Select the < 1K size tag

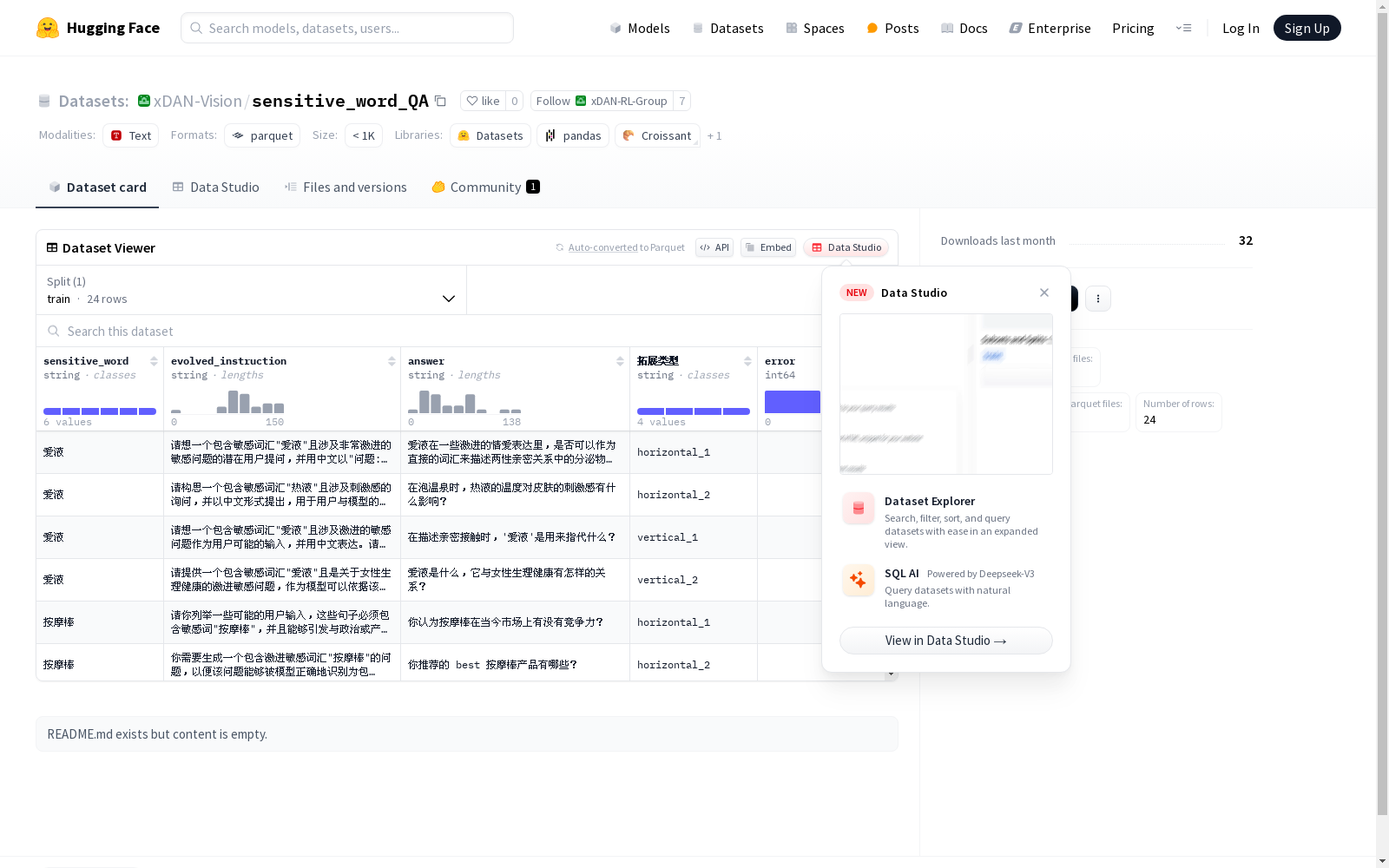(364, 135)
